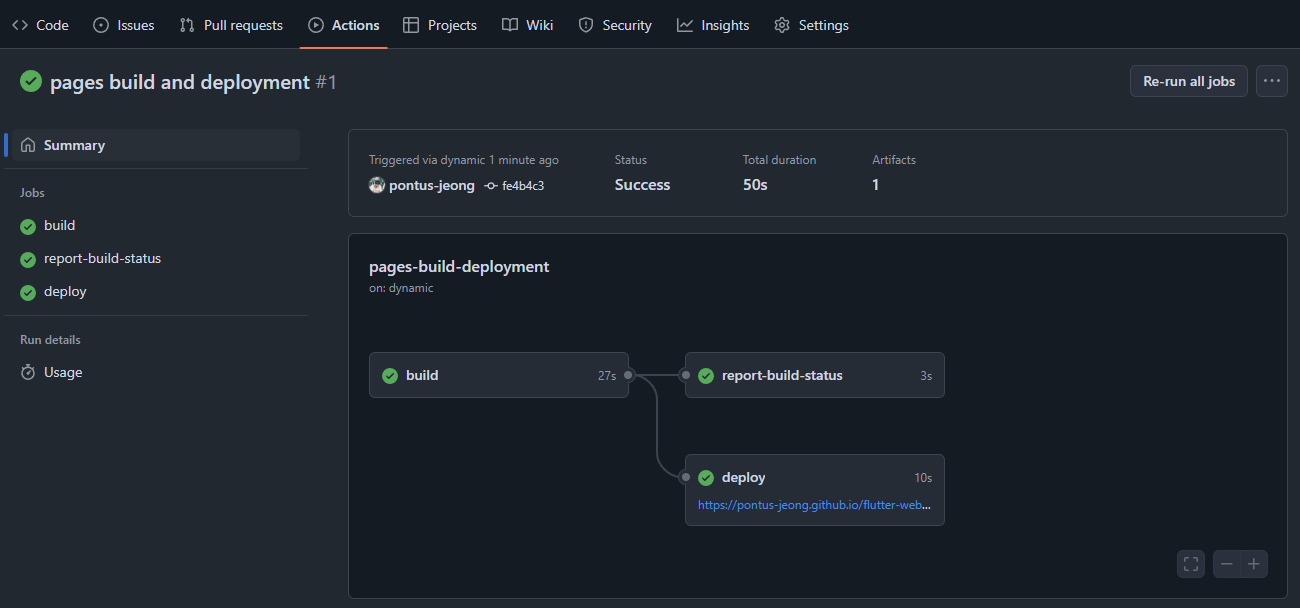Open the fe4b4c3 commit link

point(523,186)
